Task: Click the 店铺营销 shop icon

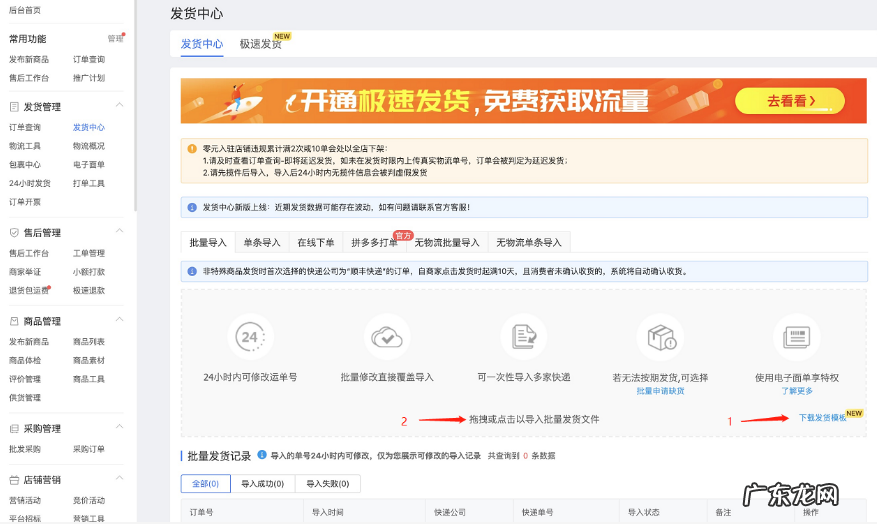Action: point(14,480)
